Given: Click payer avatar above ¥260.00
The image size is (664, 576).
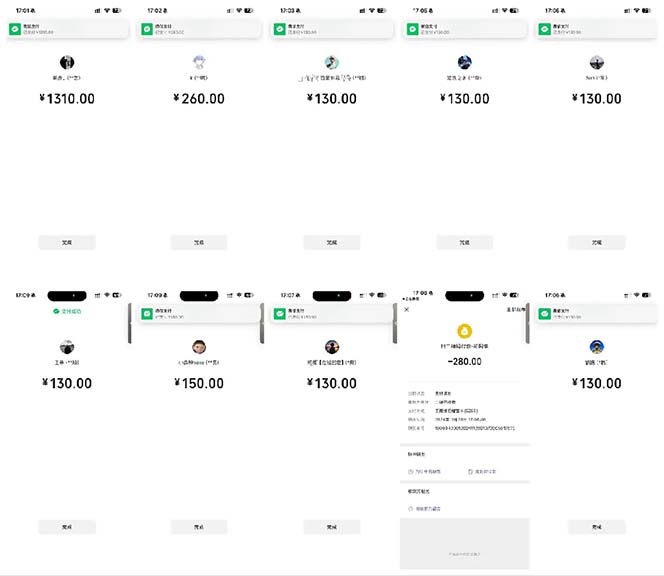Looking at the screenshot, I should pyautogui.click(x=199, y=62).
